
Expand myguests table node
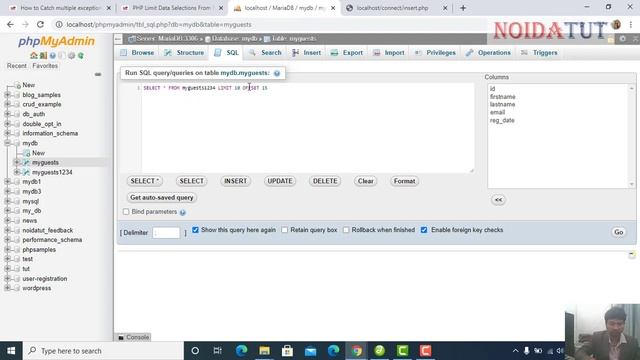coord(17,162)
